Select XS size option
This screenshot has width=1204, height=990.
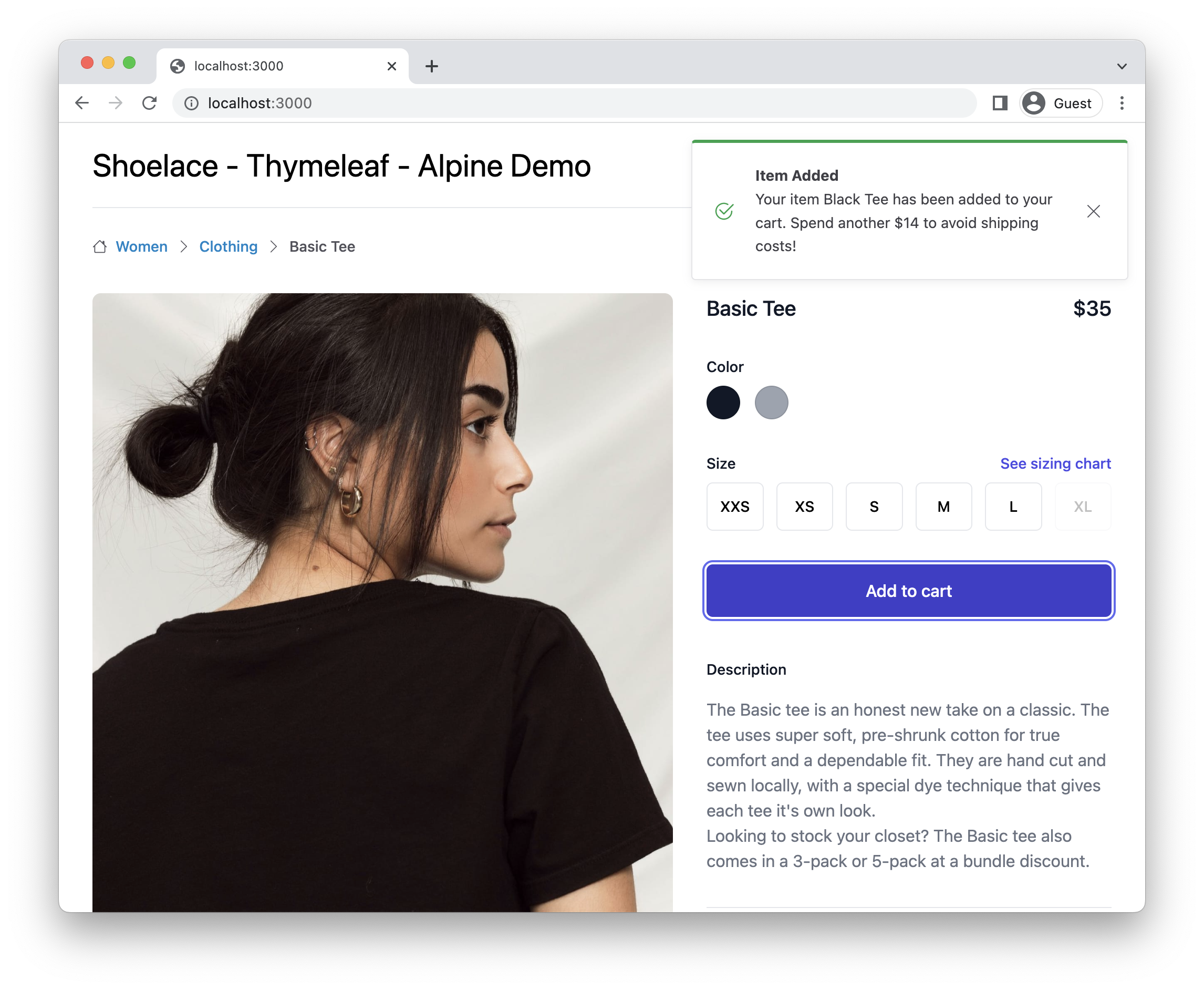(804, 506)
